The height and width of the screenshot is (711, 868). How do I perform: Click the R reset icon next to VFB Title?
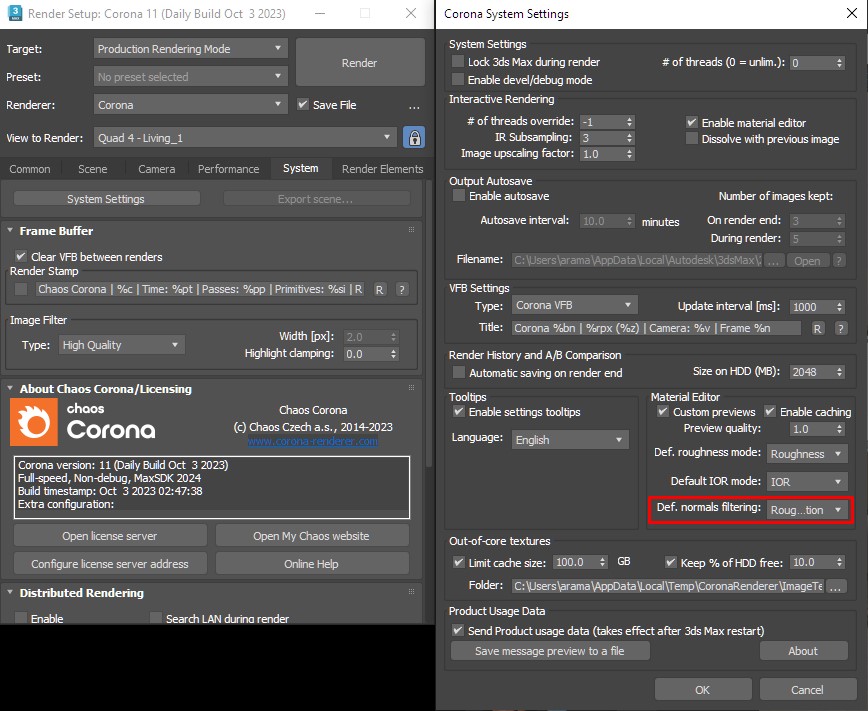click(819, 328)
